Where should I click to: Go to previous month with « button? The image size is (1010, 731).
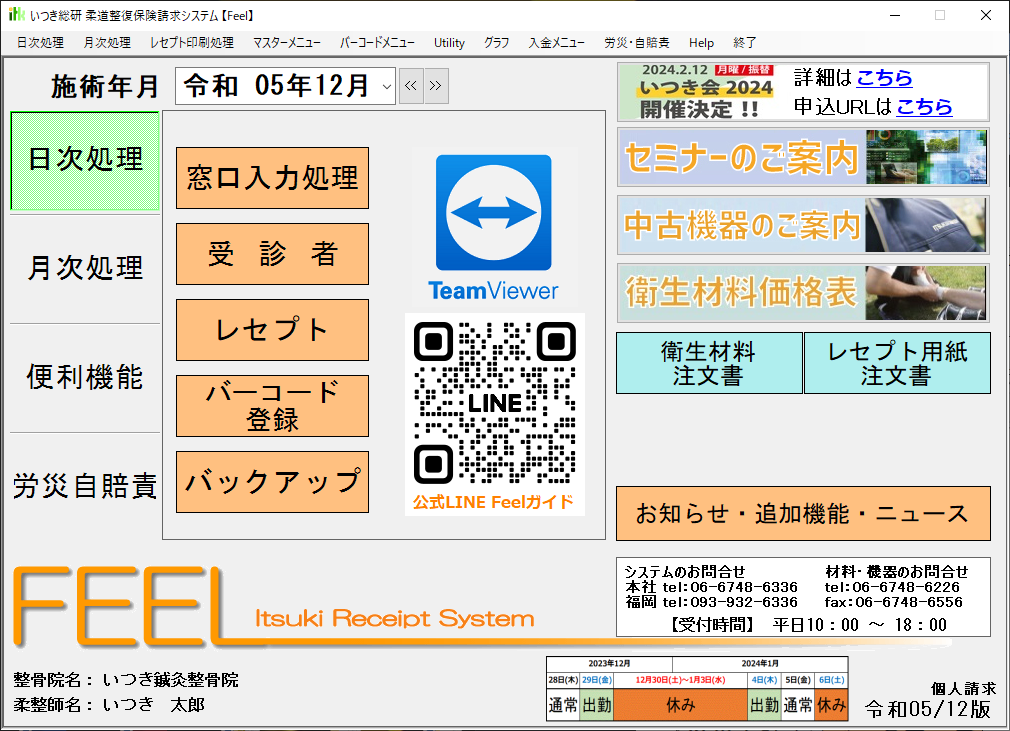(x=411, y=86)
